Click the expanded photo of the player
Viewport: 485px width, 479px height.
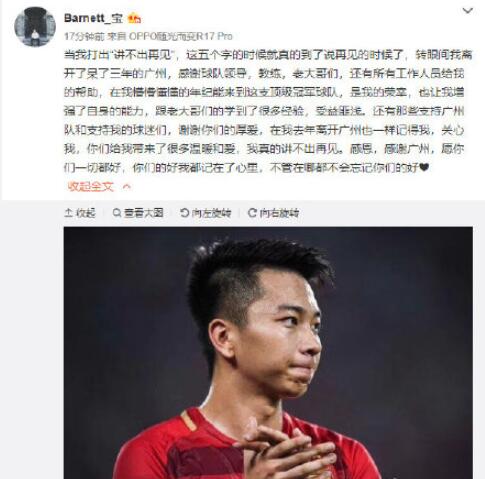pos(268,353)
